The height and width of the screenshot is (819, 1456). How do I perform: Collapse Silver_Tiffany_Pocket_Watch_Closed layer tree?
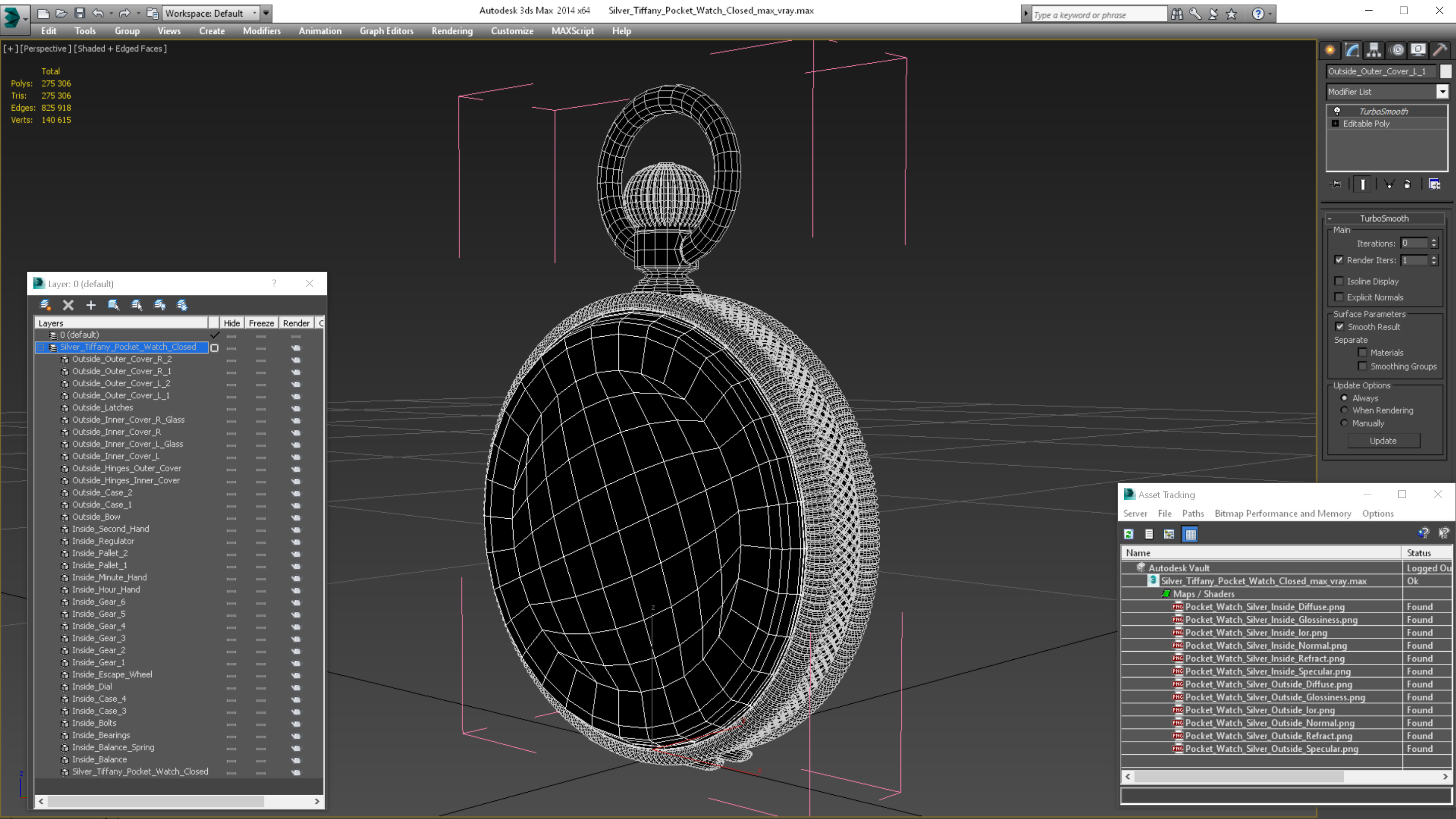click(40, 347)
